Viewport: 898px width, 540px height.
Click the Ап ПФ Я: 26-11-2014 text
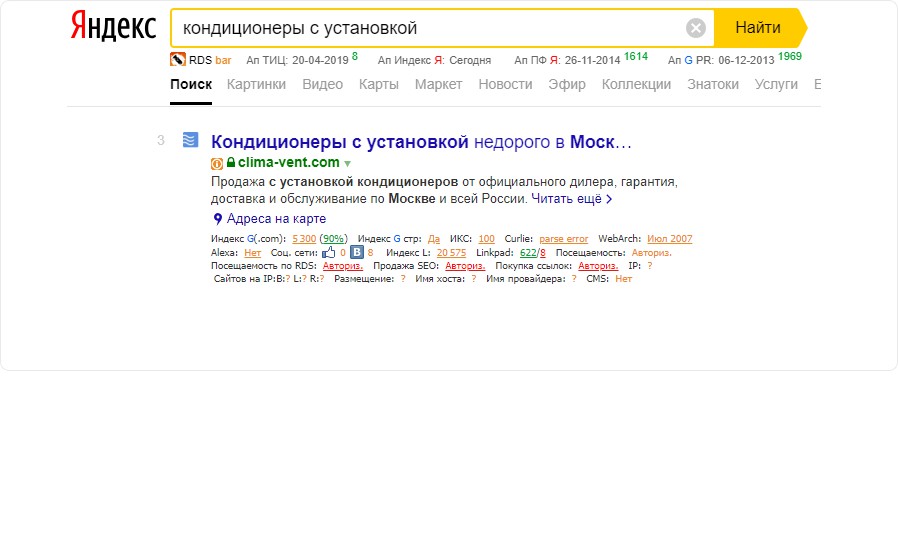click(567, 60)
